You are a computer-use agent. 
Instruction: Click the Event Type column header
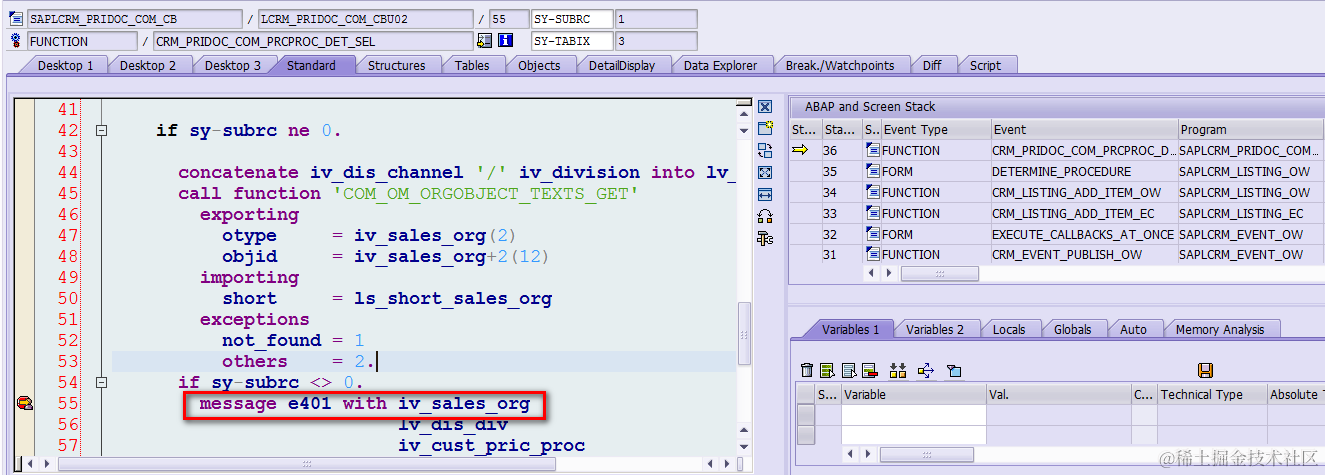pos(934,129)
